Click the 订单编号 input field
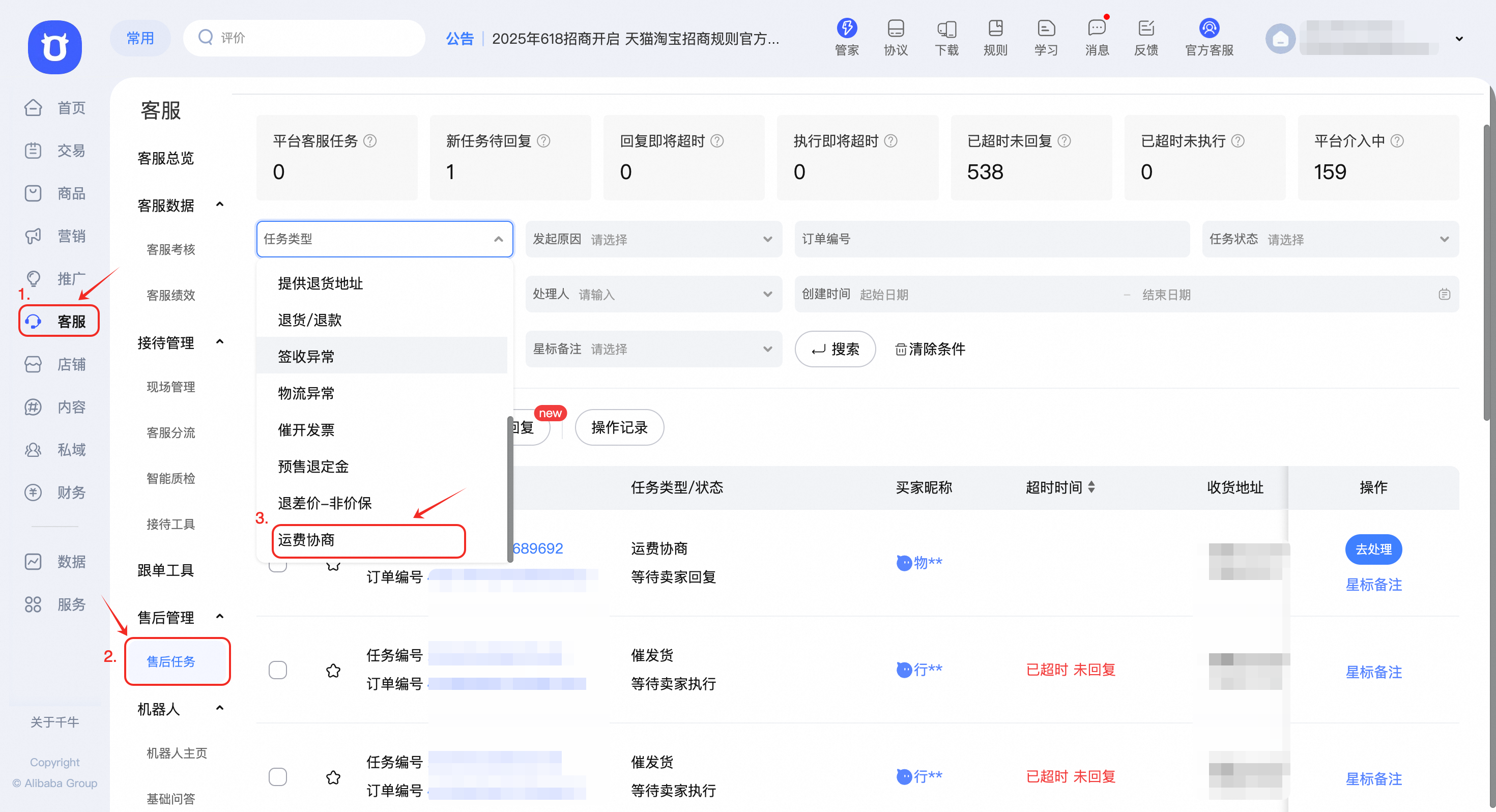Screen dimensions: 1496x812 point(992,239)
